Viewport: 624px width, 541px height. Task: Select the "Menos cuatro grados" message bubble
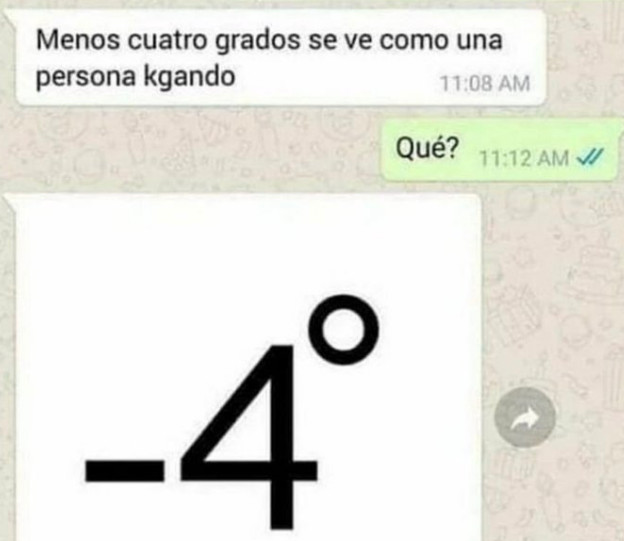pyautogui.click(x=279, y=57)
